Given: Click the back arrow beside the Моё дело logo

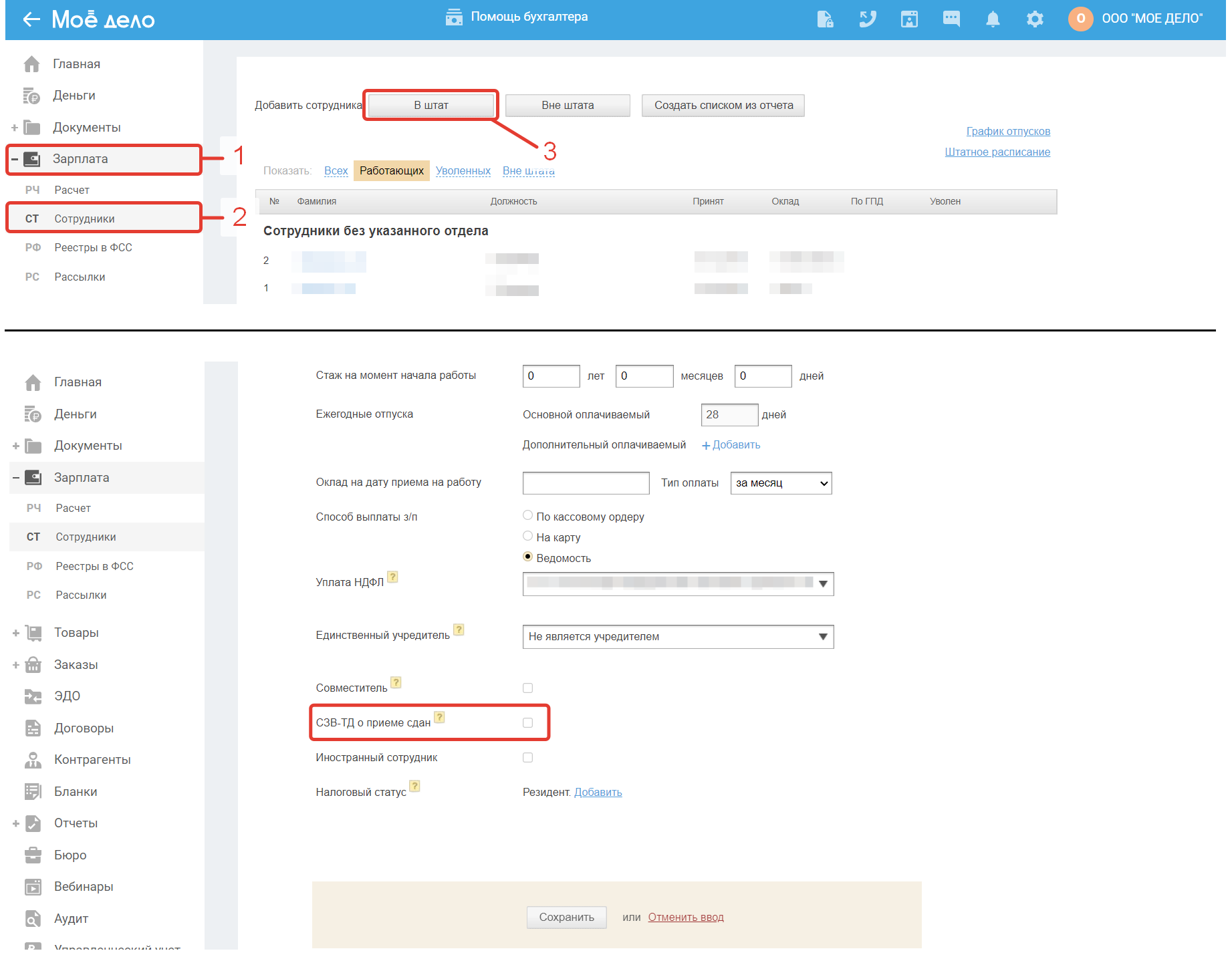Looking at the screenshot, I should tap(31, 19).
